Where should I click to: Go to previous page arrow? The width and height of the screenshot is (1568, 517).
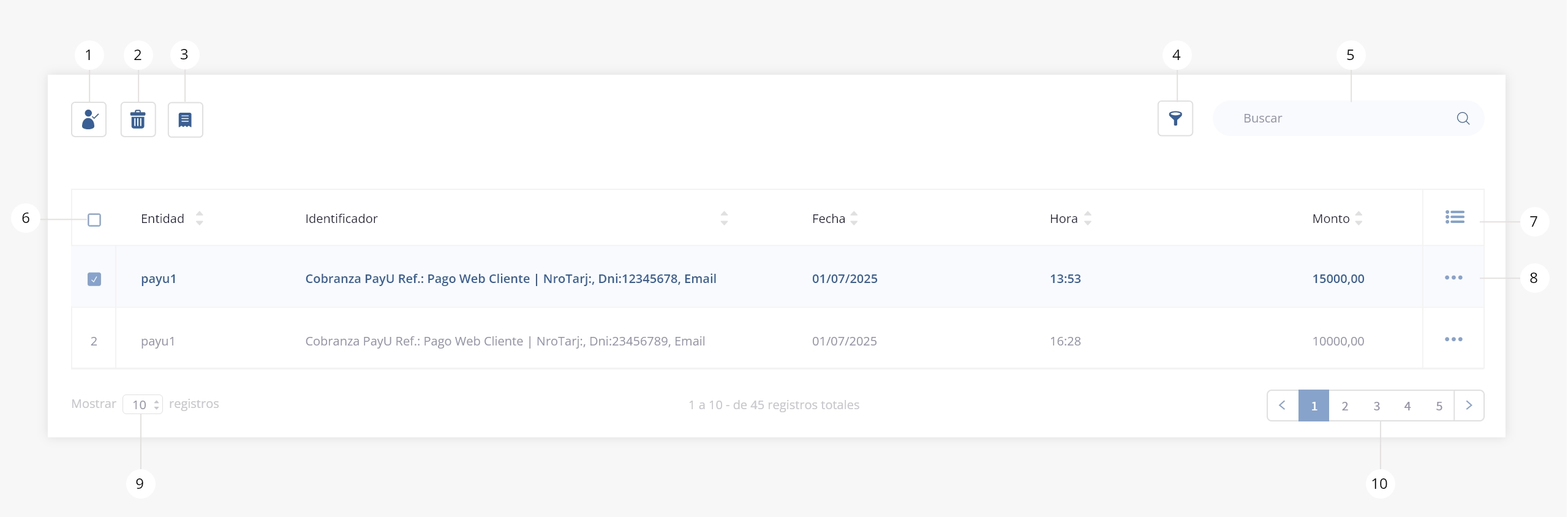[1283, 406]
